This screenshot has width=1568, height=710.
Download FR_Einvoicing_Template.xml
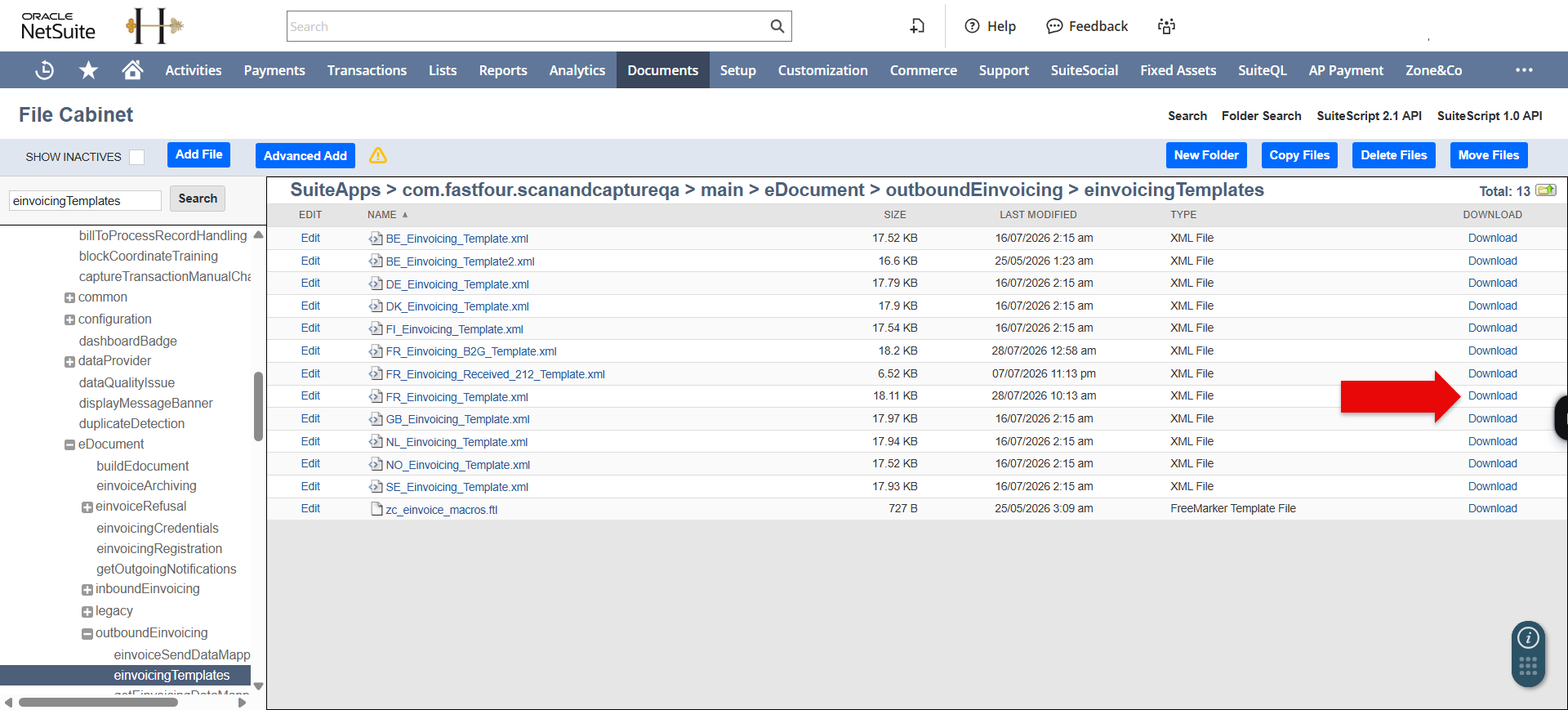tap(1492, 395)
